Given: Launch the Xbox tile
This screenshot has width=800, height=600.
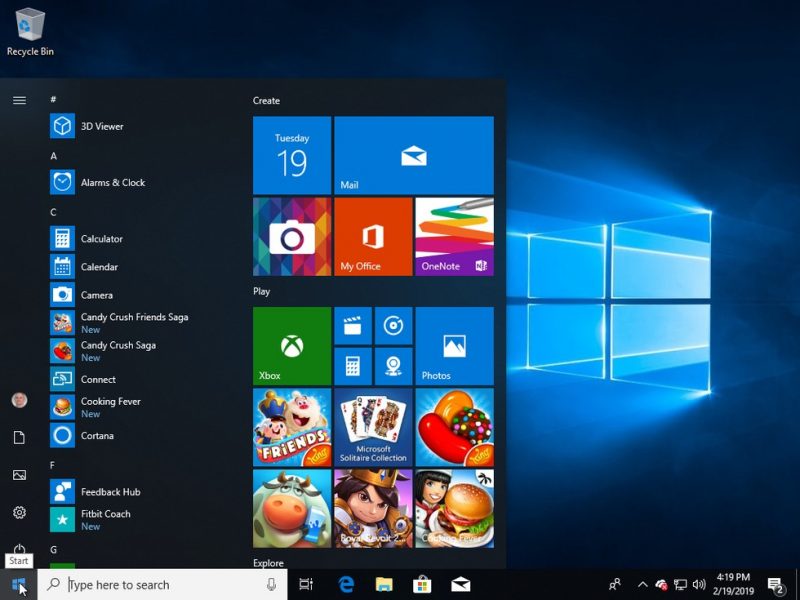Looking at the screenshot, I should coord(292,346).
